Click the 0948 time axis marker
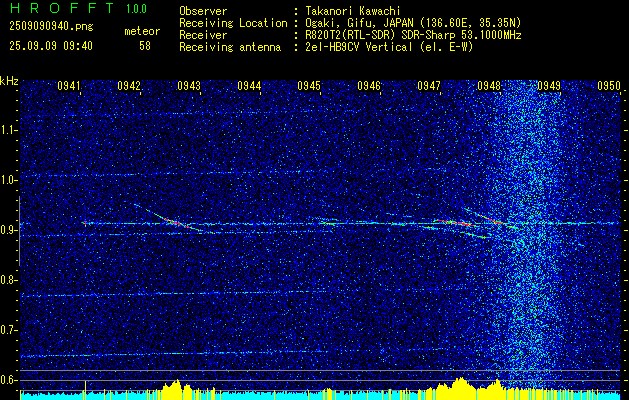629x400 pixels. (489, 85)
